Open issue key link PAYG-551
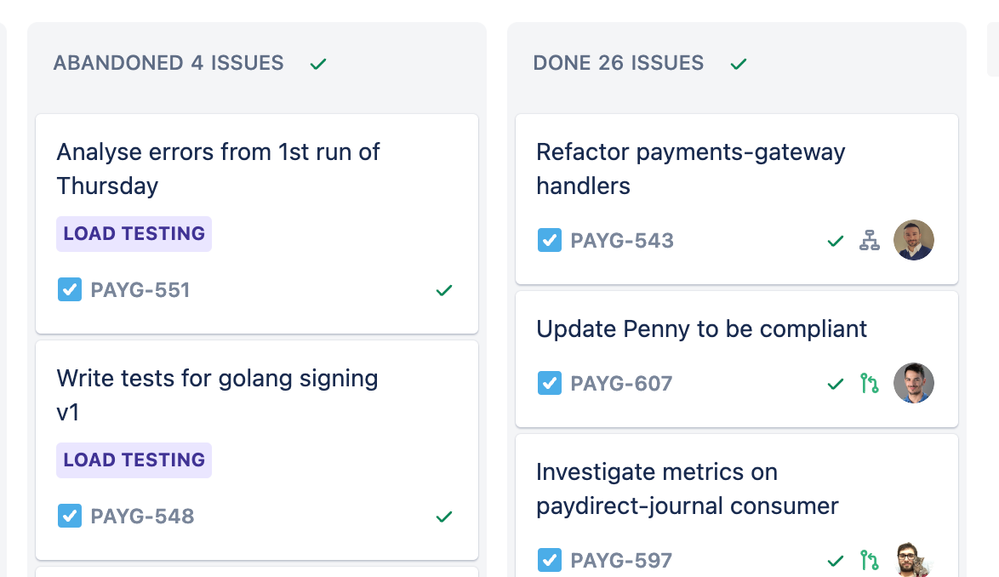 click(x=140, y=290)
